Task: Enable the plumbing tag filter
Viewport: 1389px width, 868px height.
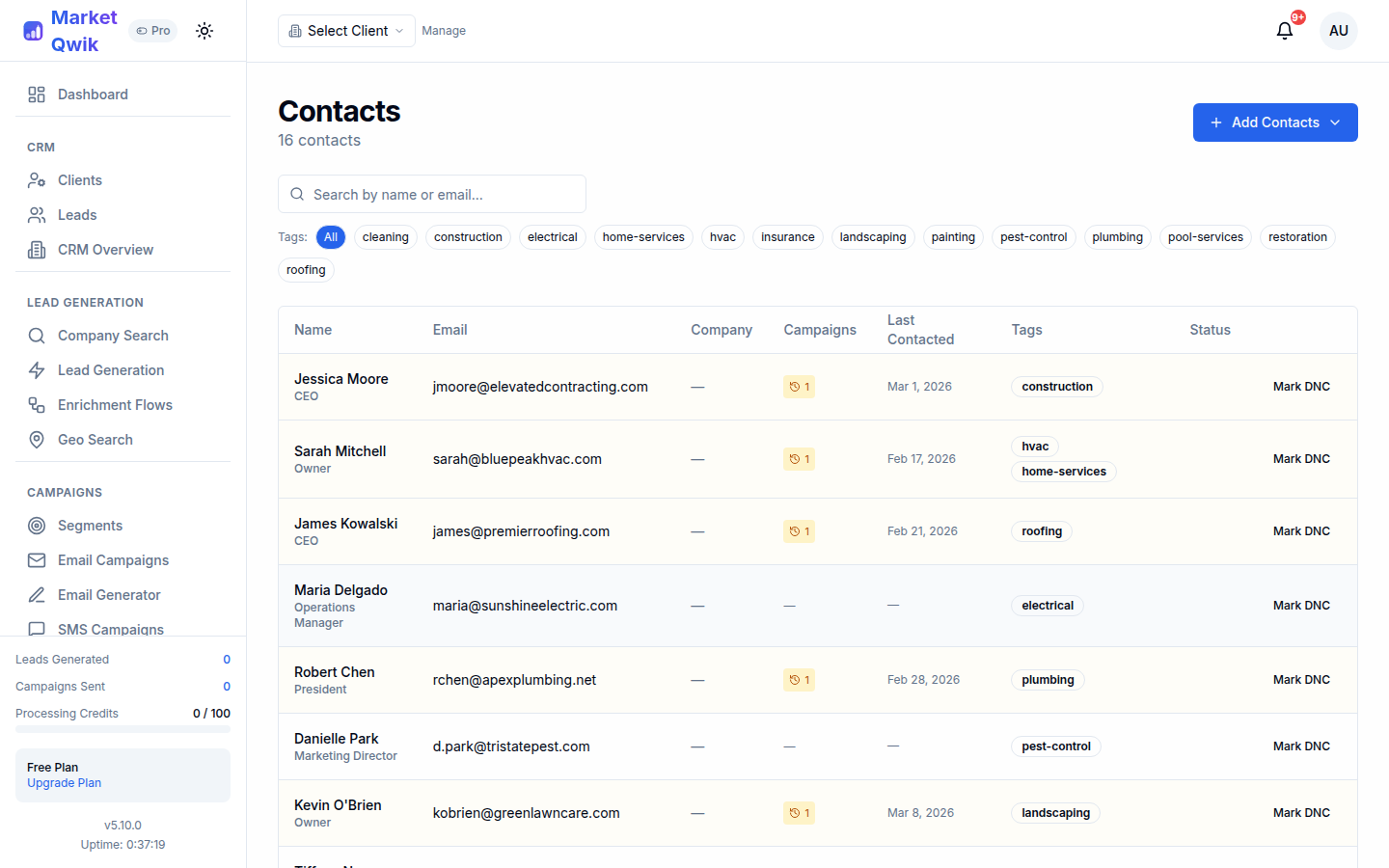Action: pyautogui.click(x=1117, y=236)
